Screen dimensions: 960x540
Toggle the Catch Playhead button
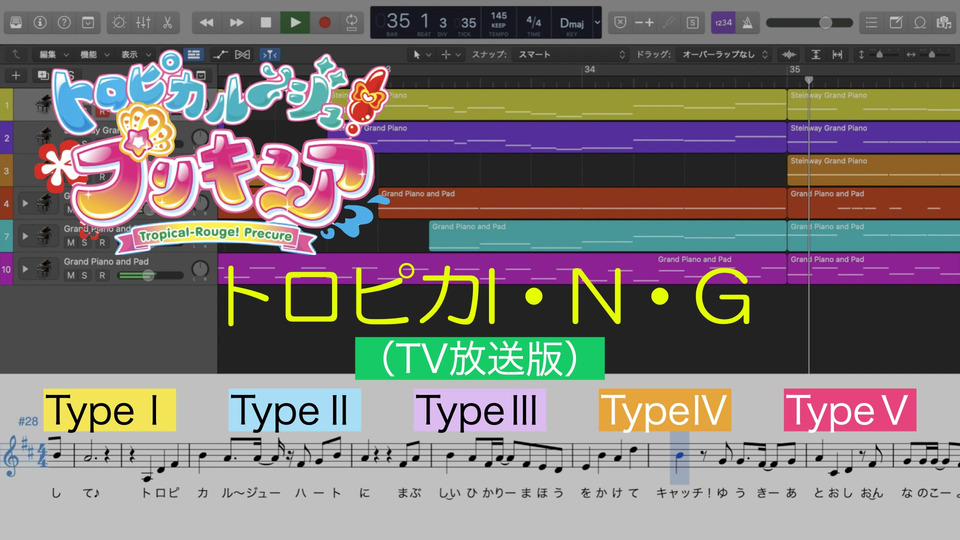(x=269, y=54)
